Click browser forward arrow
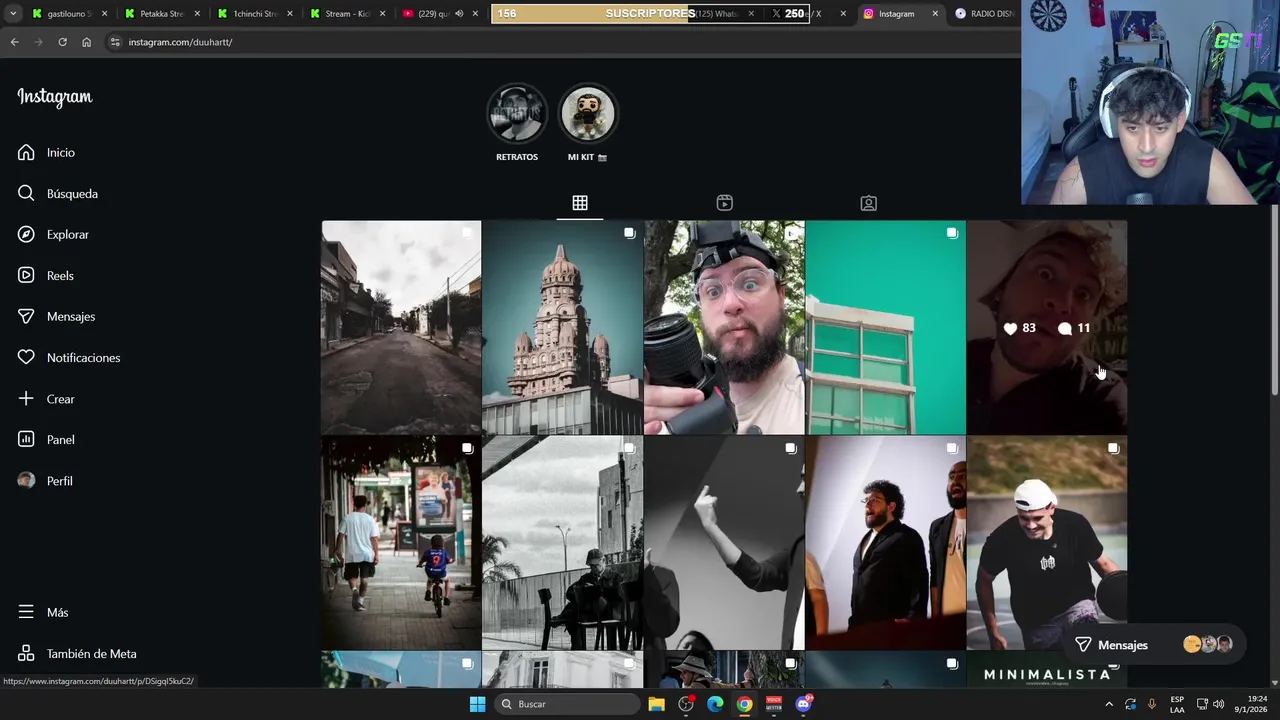Screen dimensions: 1280x720 (x=38, y=42)
